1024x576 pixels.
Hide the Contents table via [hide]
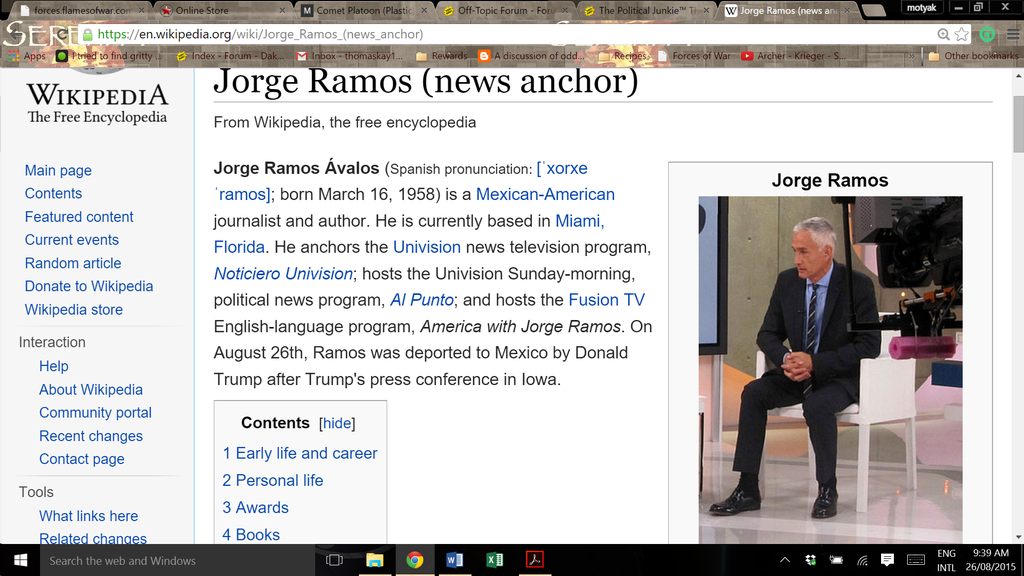337,423
